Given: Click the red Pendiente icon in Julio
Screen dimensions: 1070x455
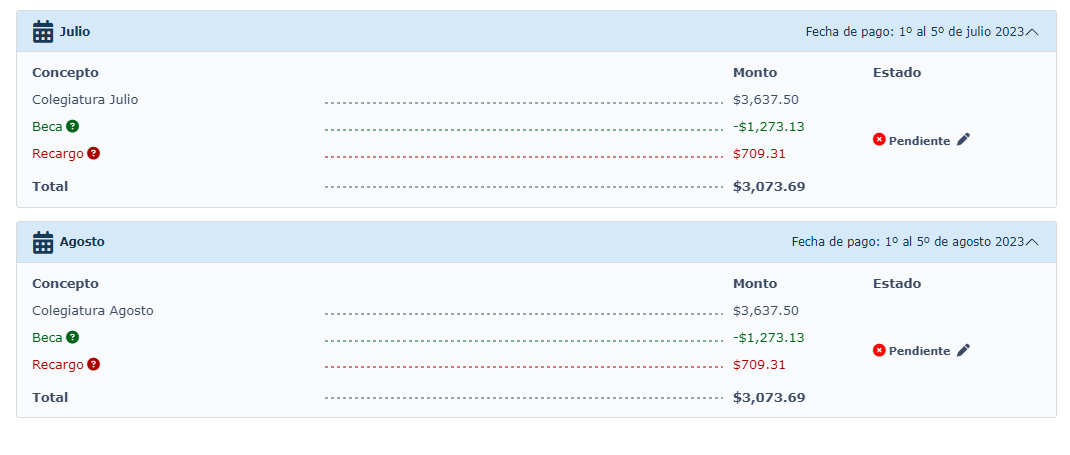Looking at the screenshot, I should tap(879, 140).
